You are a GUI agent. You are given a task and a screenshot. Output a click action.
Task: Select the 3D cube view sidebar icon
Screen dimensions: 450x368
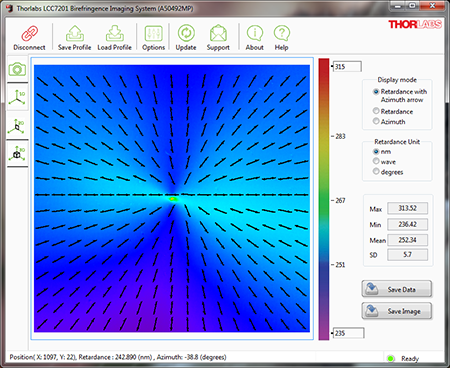tap(17, 154)
